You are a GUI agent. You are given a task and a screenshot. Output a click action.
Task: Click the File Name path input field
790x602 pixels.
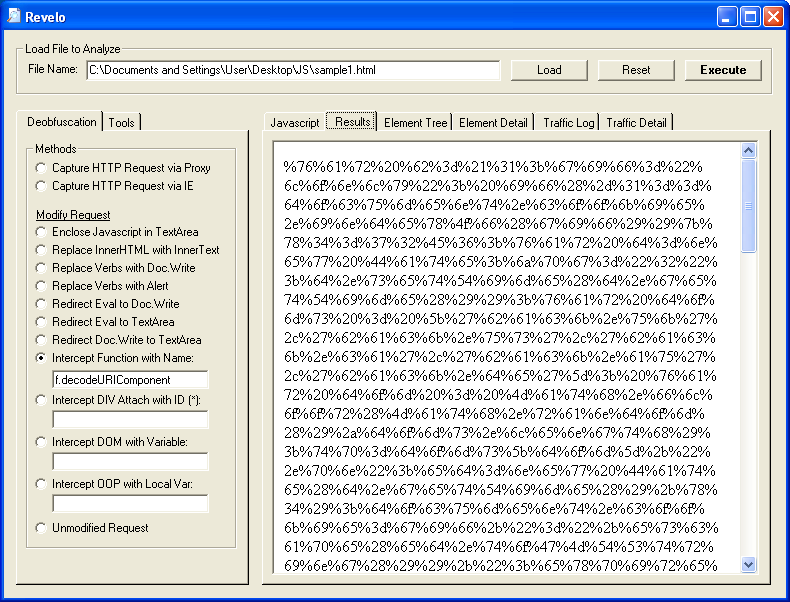[x=292, y=70]
